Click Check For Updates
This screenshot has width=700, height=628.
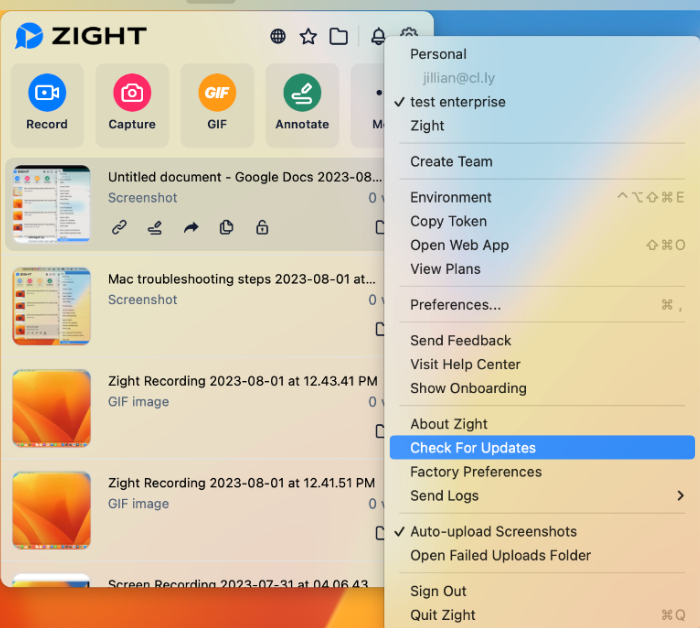542,448
